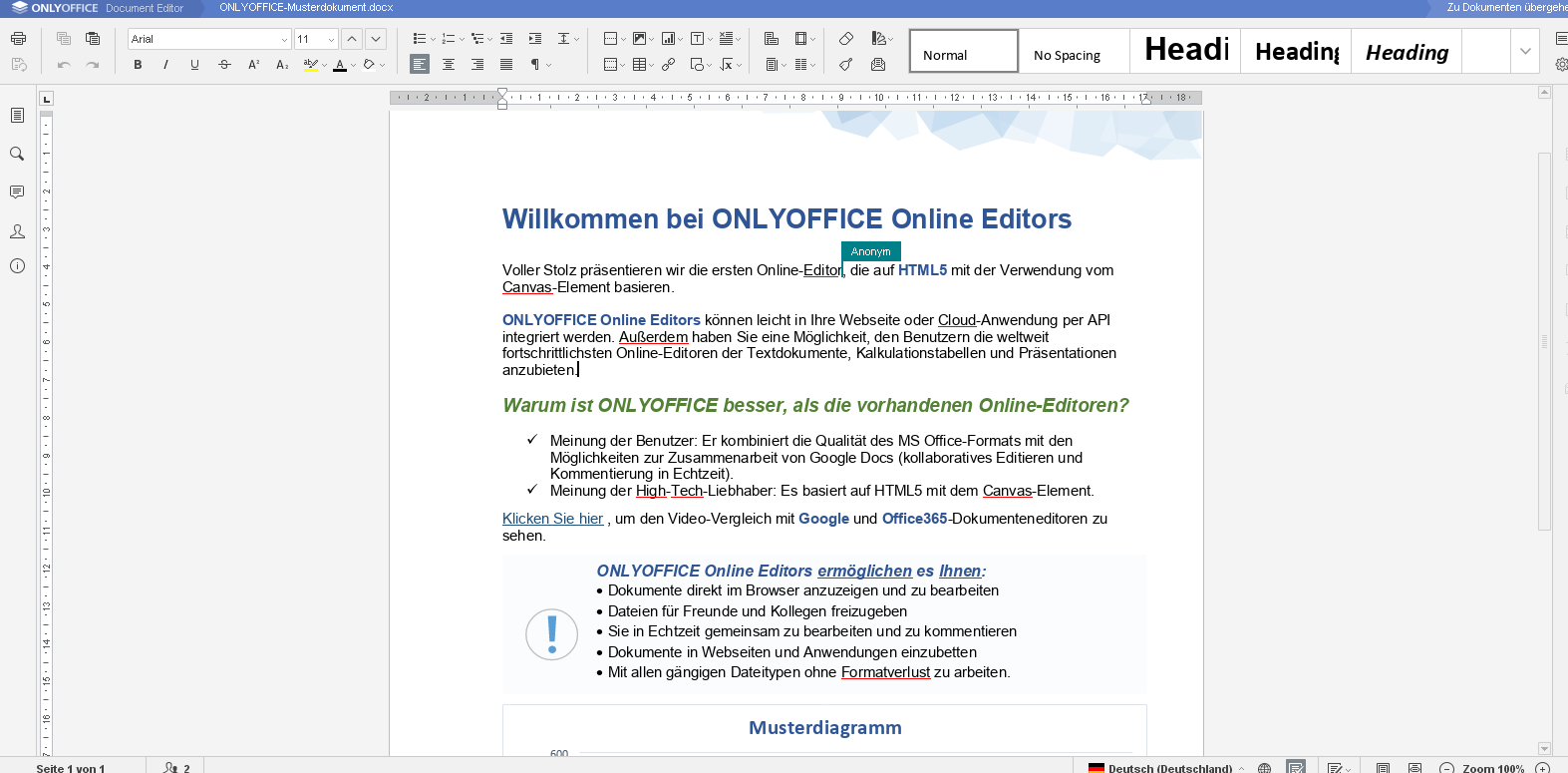Toggle bold formatting
This screenshot has width=1568, height=773.
[138, 65]
